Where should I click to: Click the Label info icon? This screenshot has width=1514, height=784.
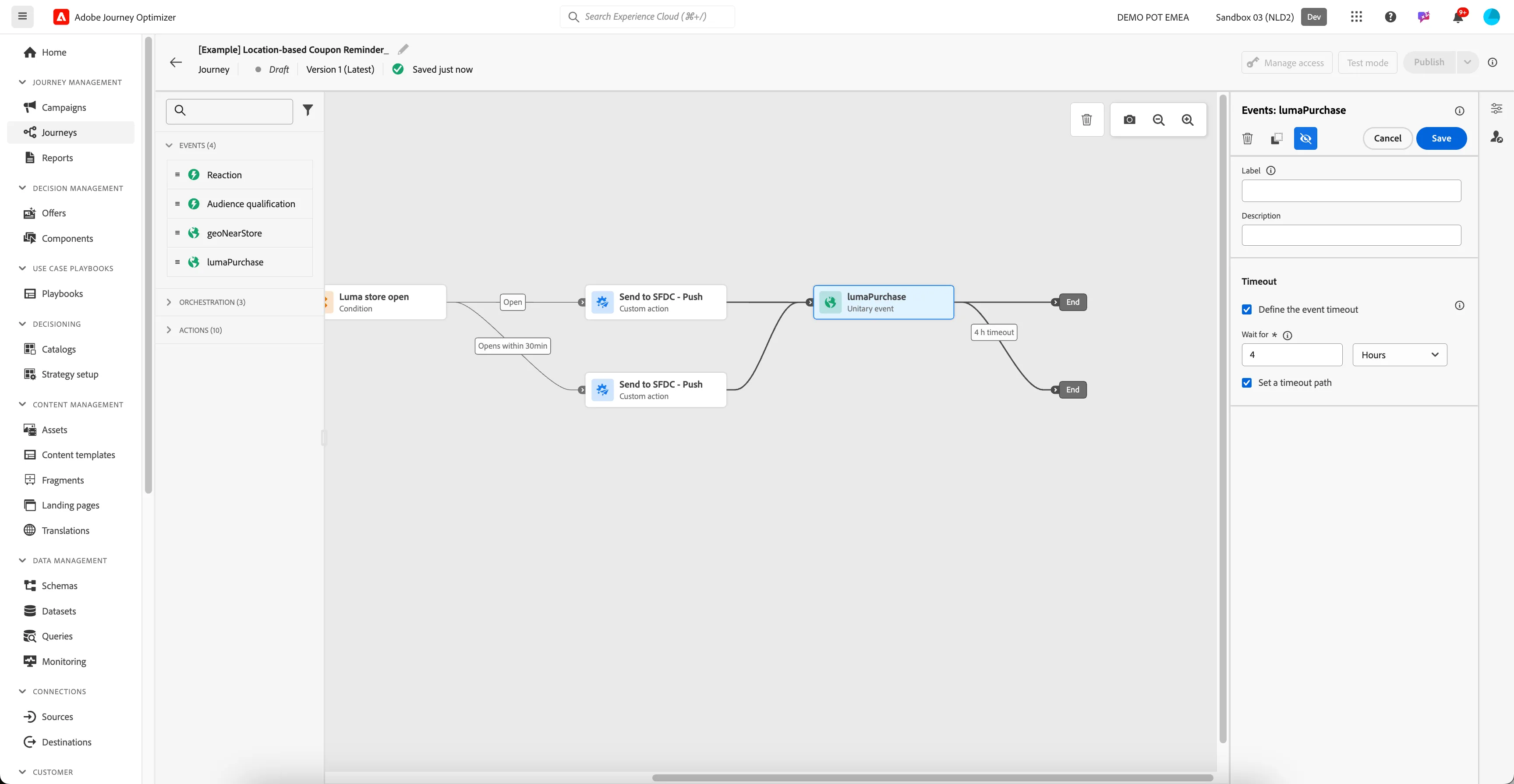point(1271,170)
